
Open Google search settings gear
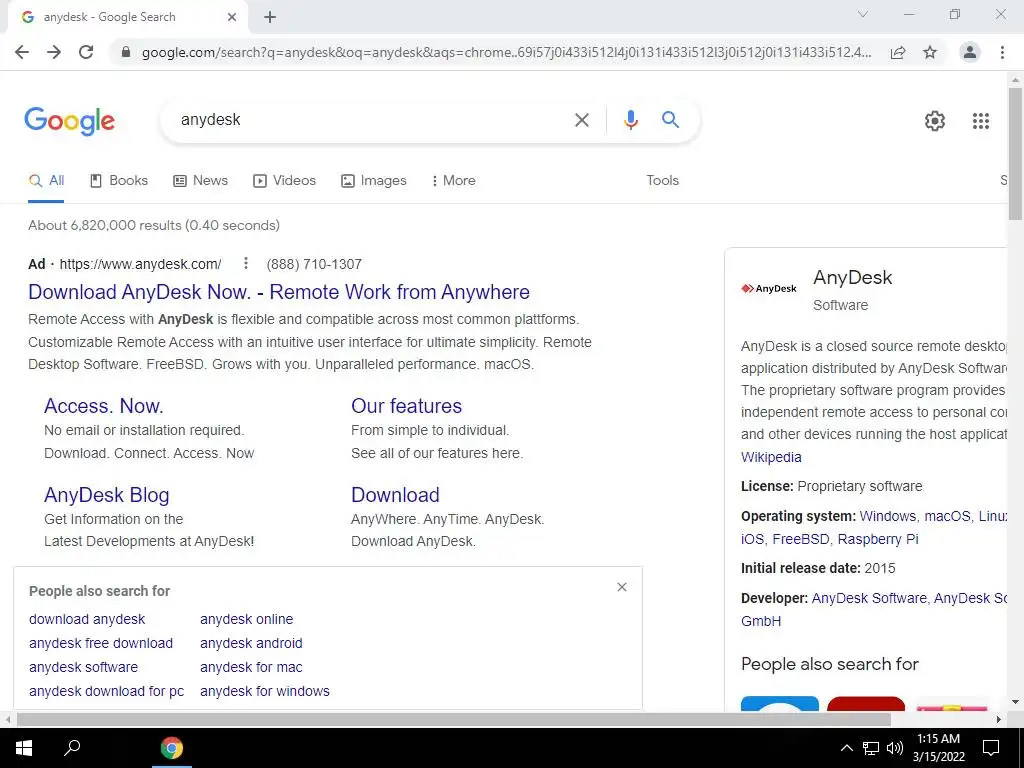coord(935,121)
